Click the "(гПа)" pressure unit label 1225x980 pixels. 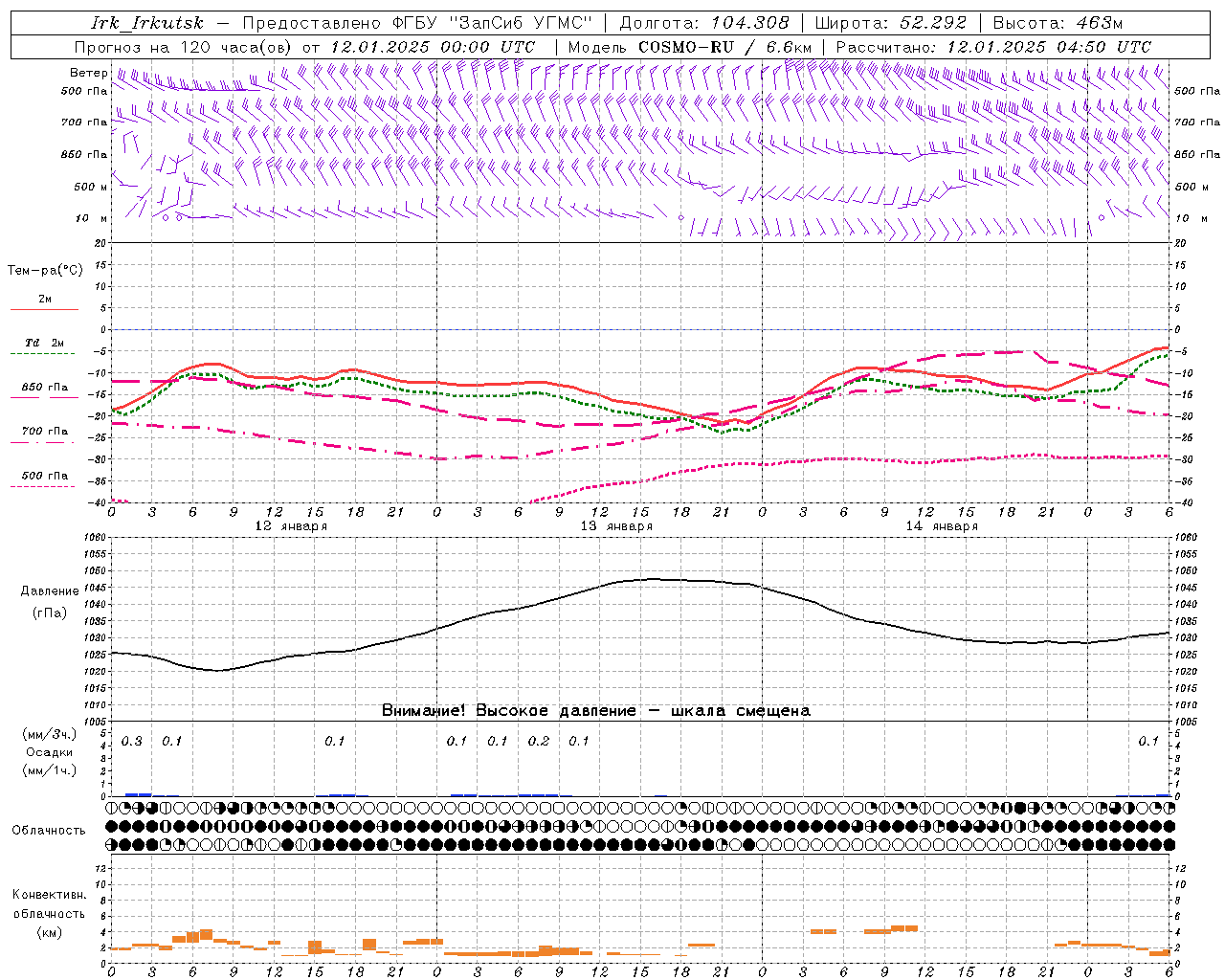pyautogui.click(x=50, y=613)
